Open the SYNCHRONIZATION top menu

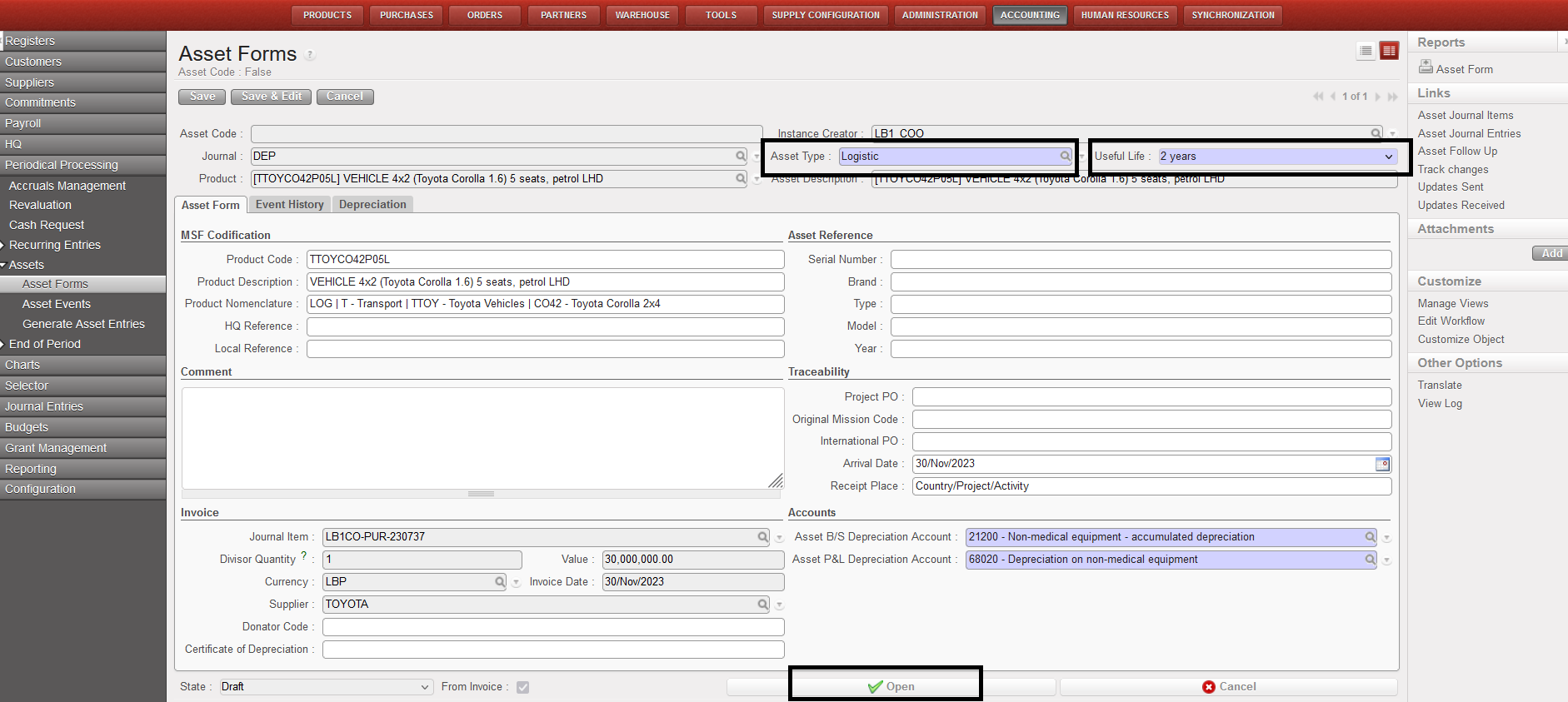click(1233, 15)
